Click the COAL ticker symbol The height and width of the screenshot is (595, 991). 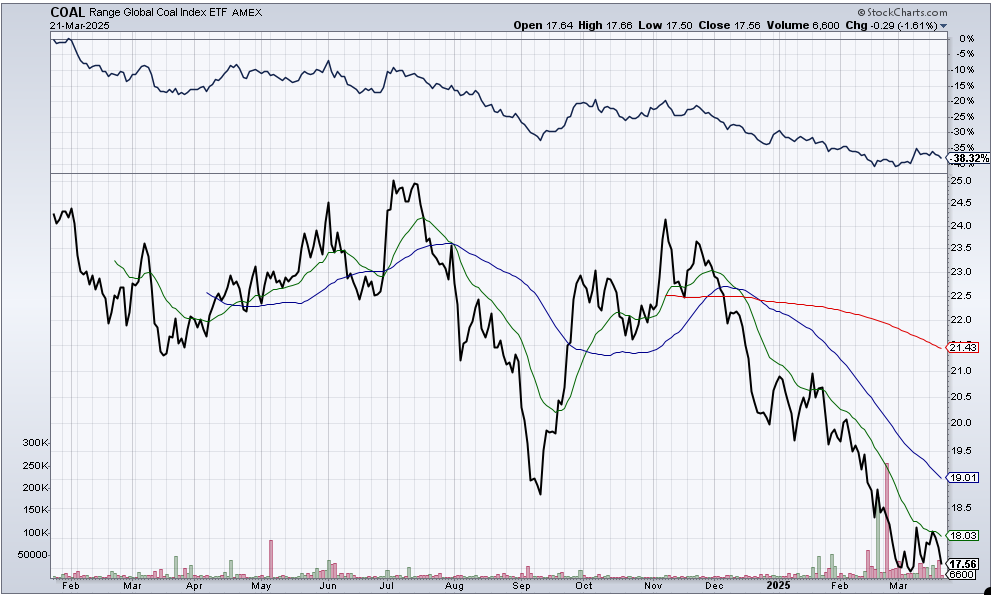click(x=68, y=12)
